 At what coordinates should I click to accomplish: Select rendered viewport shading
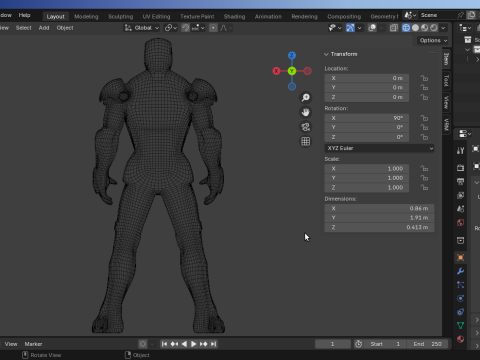434,28
